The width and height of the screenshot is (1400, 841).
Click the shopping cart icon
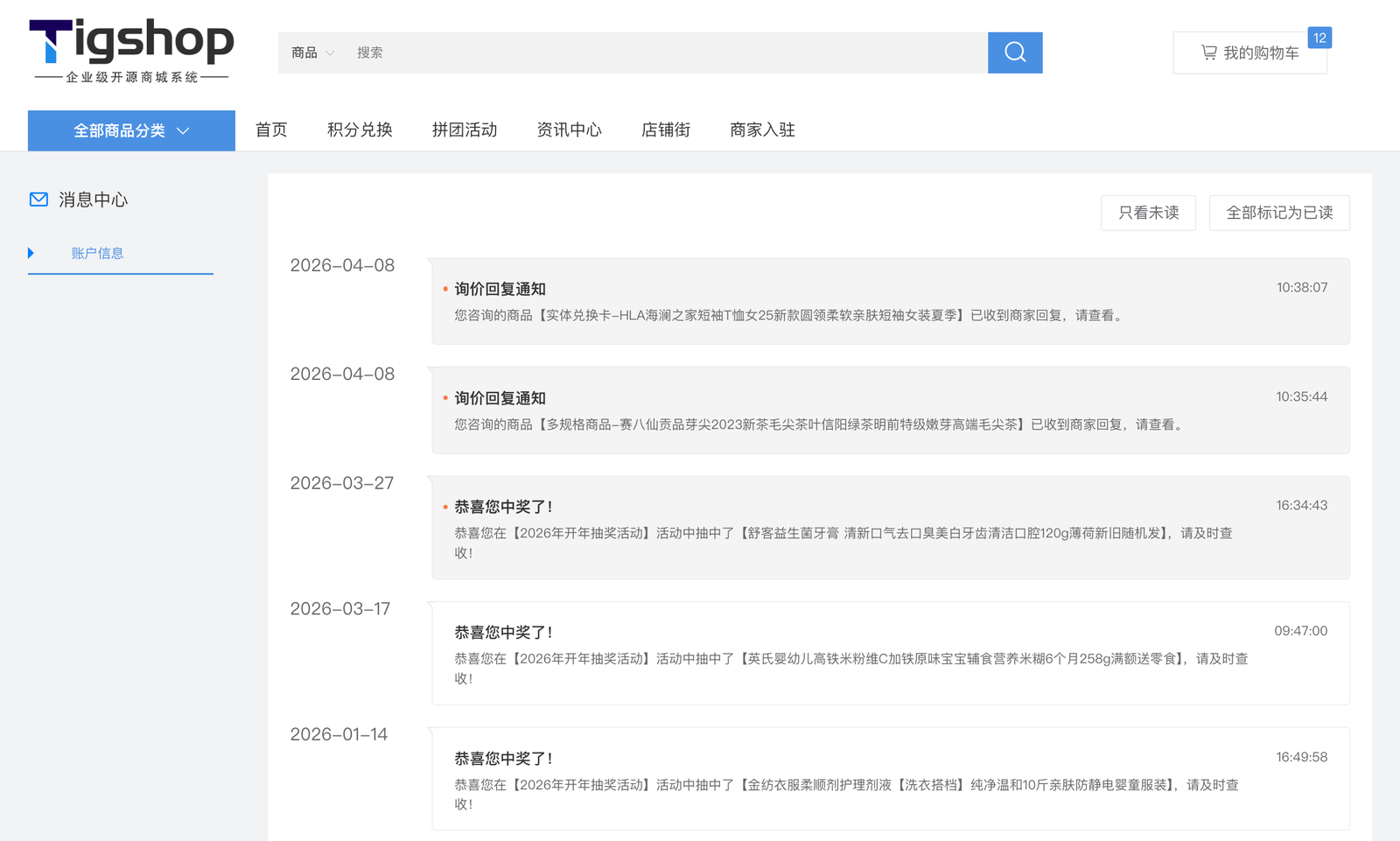point(1208,53)
